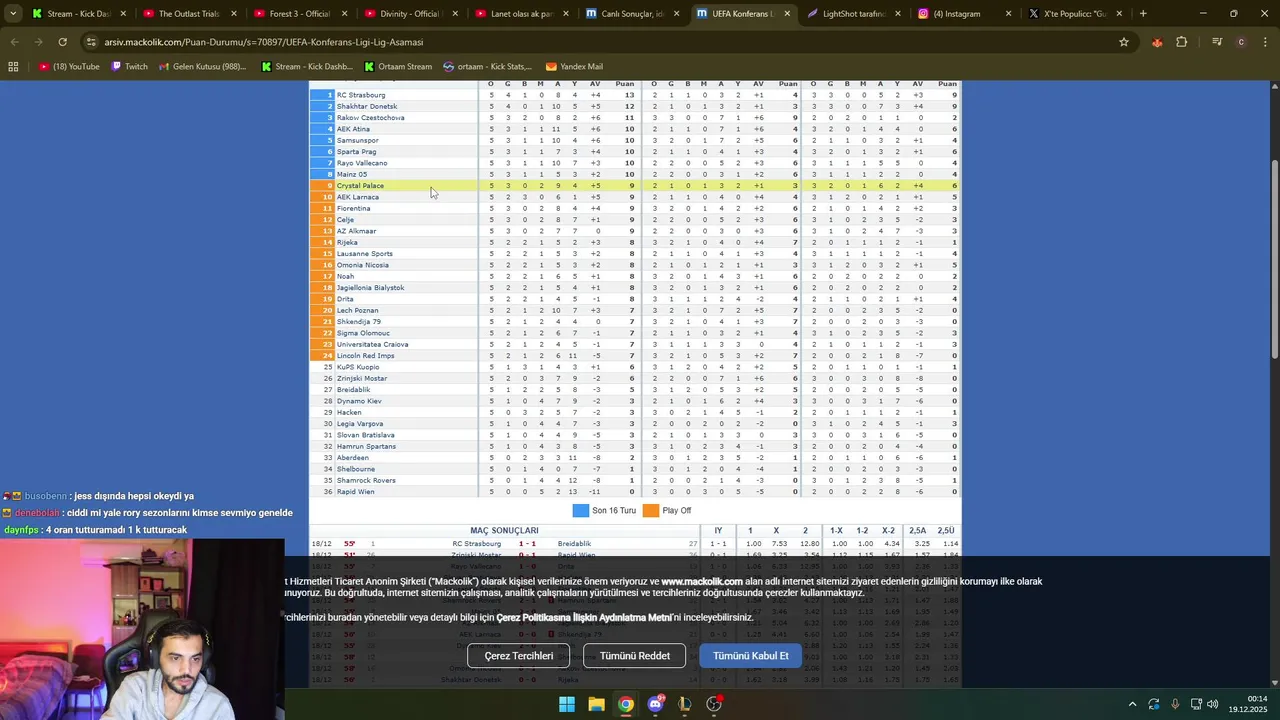Close the UEFA Konferans tab

787,14
